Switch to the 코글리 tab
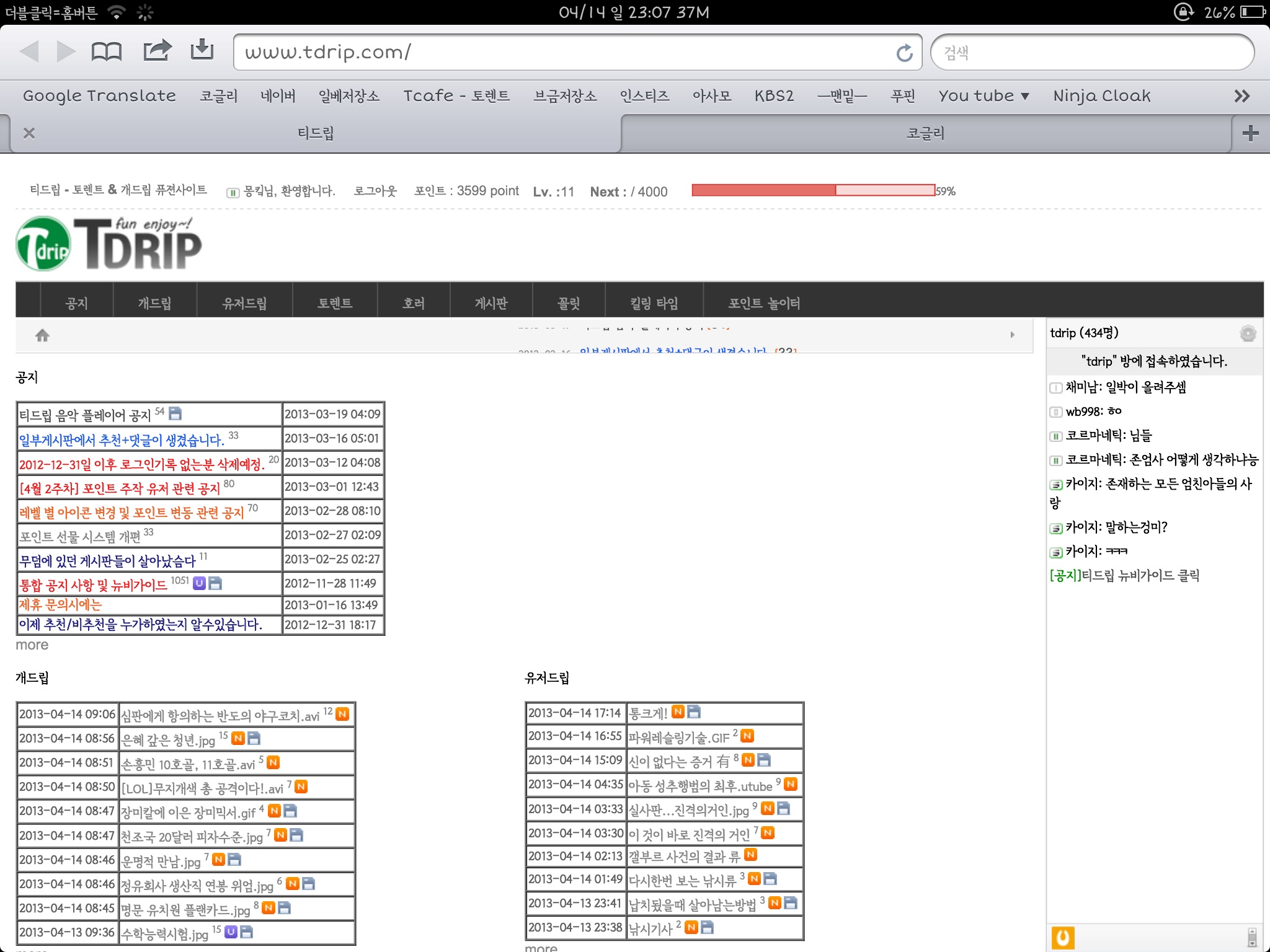This screenshot has width=1270, height=952. pyautogui.click(x=925, y=133)
